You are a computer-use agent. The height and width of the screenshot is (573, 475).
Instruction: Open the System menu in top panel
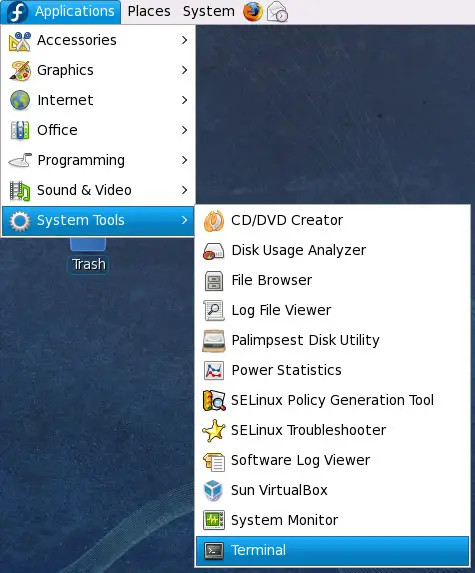[209, 11]
